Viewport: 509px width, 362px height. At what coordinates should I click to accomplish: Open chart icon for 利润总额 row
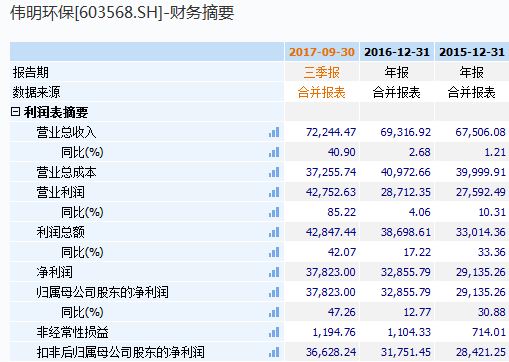tap(274, 232)
